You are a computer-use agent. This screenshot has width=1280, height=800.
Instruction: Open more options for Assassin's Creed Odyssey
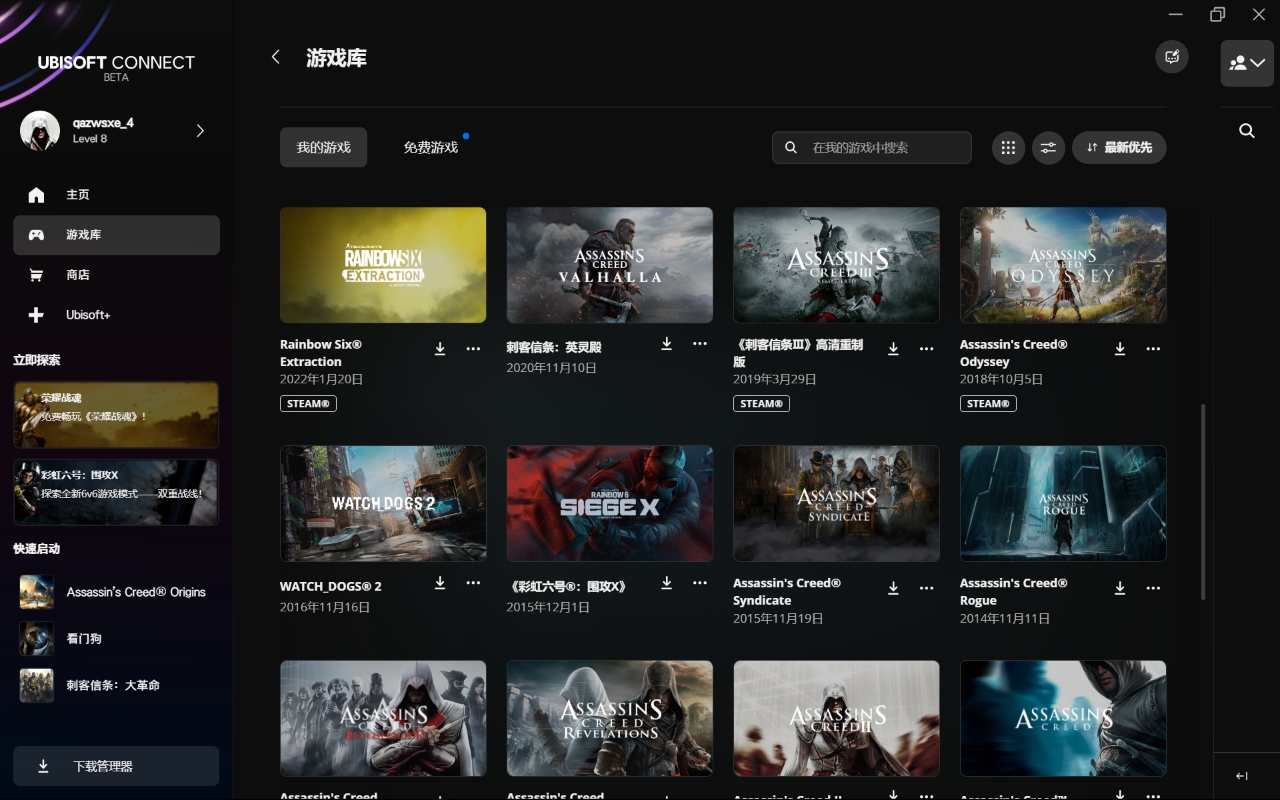click(1153, 349)
